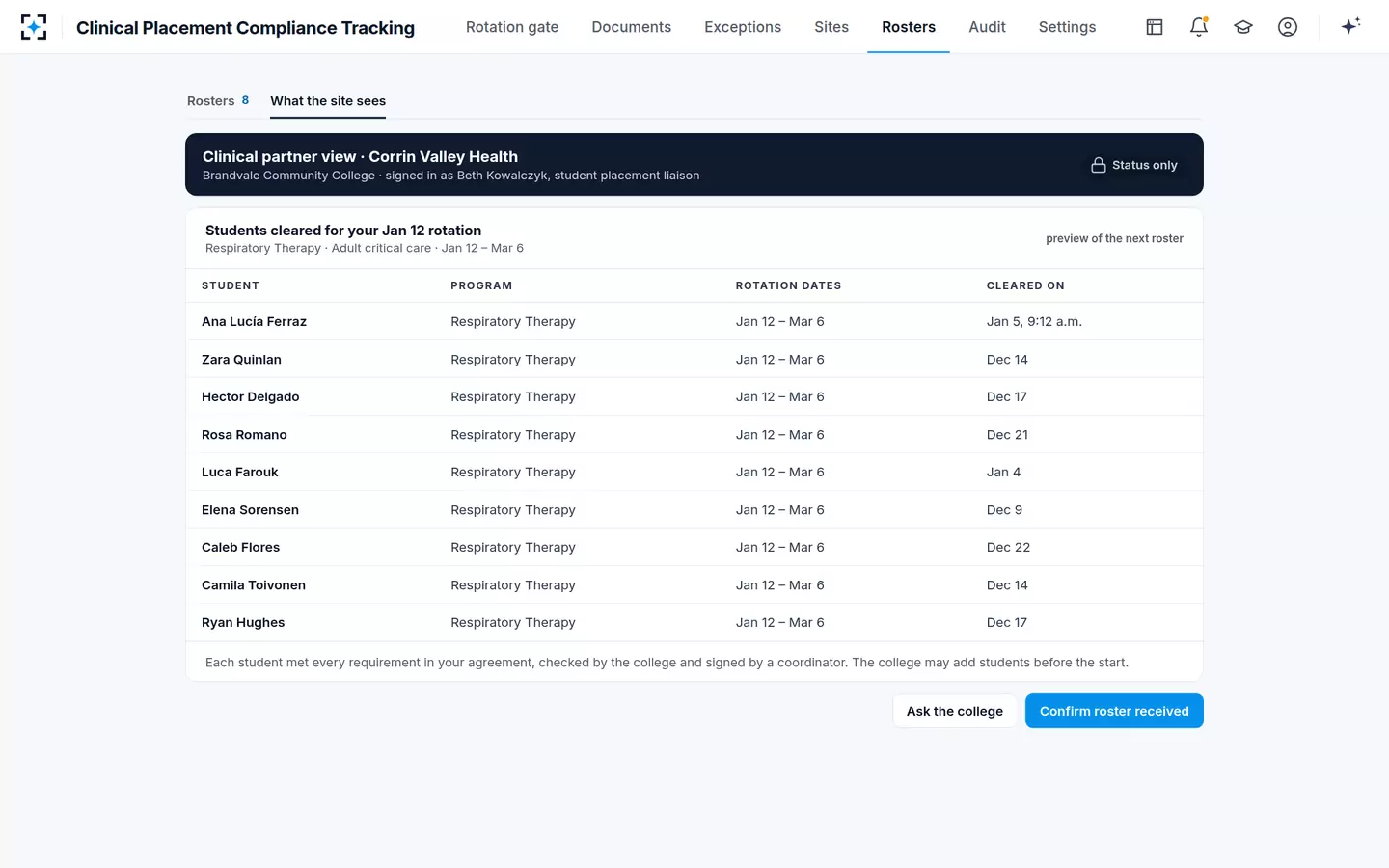Click the Clinical partner view banner title
The width and height of the screenshot is (1389, 868).
360,156
